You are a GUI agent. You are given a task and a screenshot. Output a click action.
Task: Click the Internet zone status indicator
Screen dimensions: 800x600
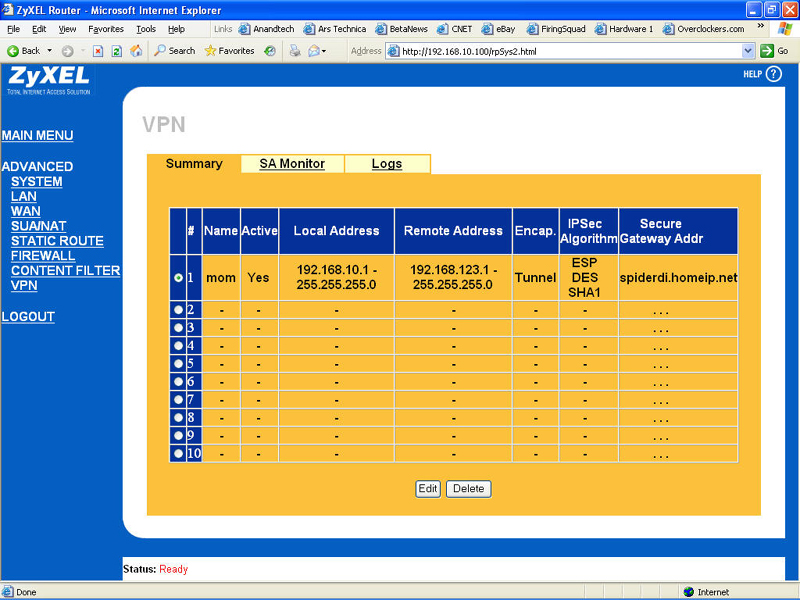(707, 592)
